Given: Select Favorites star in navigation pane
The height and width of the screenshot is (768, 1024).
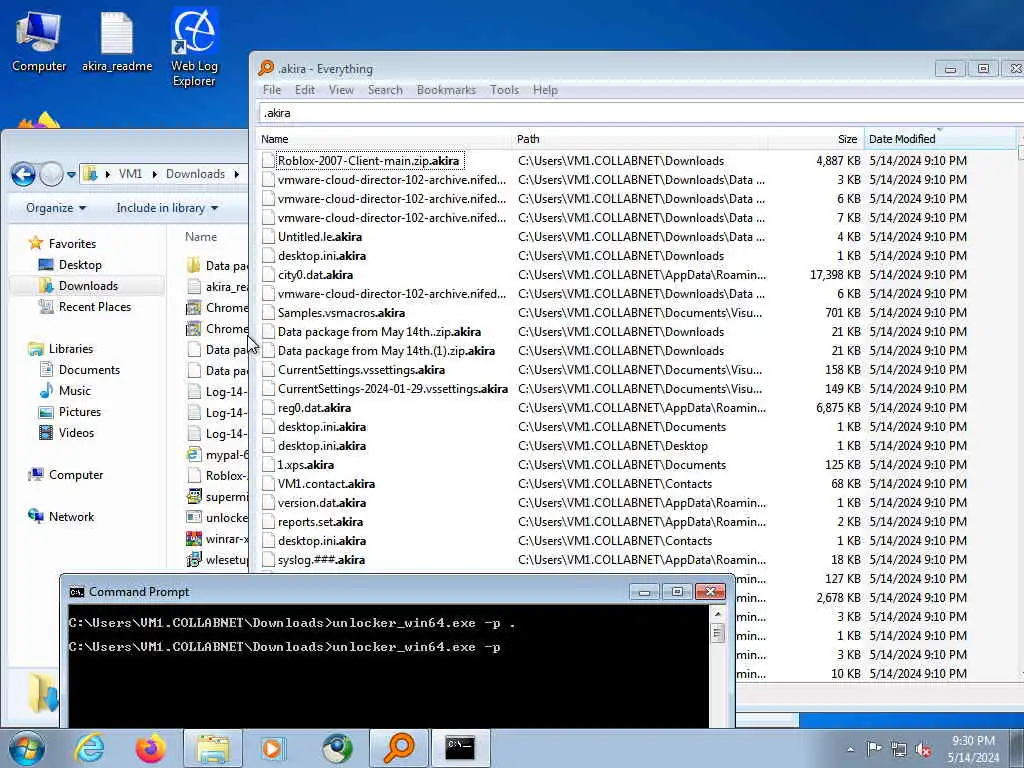Looking at the screenshot, I should pyautogui.click(x=35, y=244).
